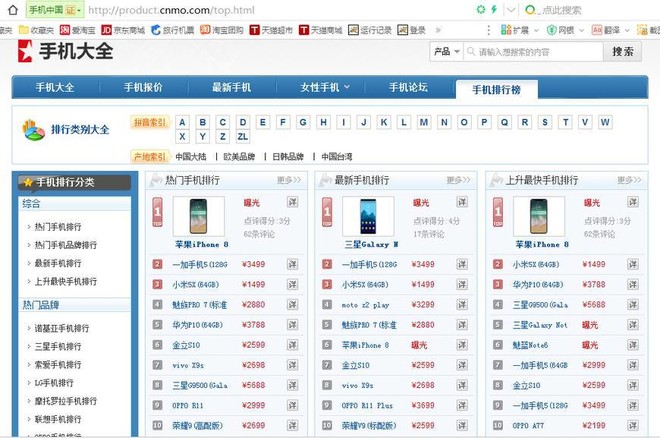Filter by origin 日韩品牌
The image size is (660, 438).
(288, 157)
